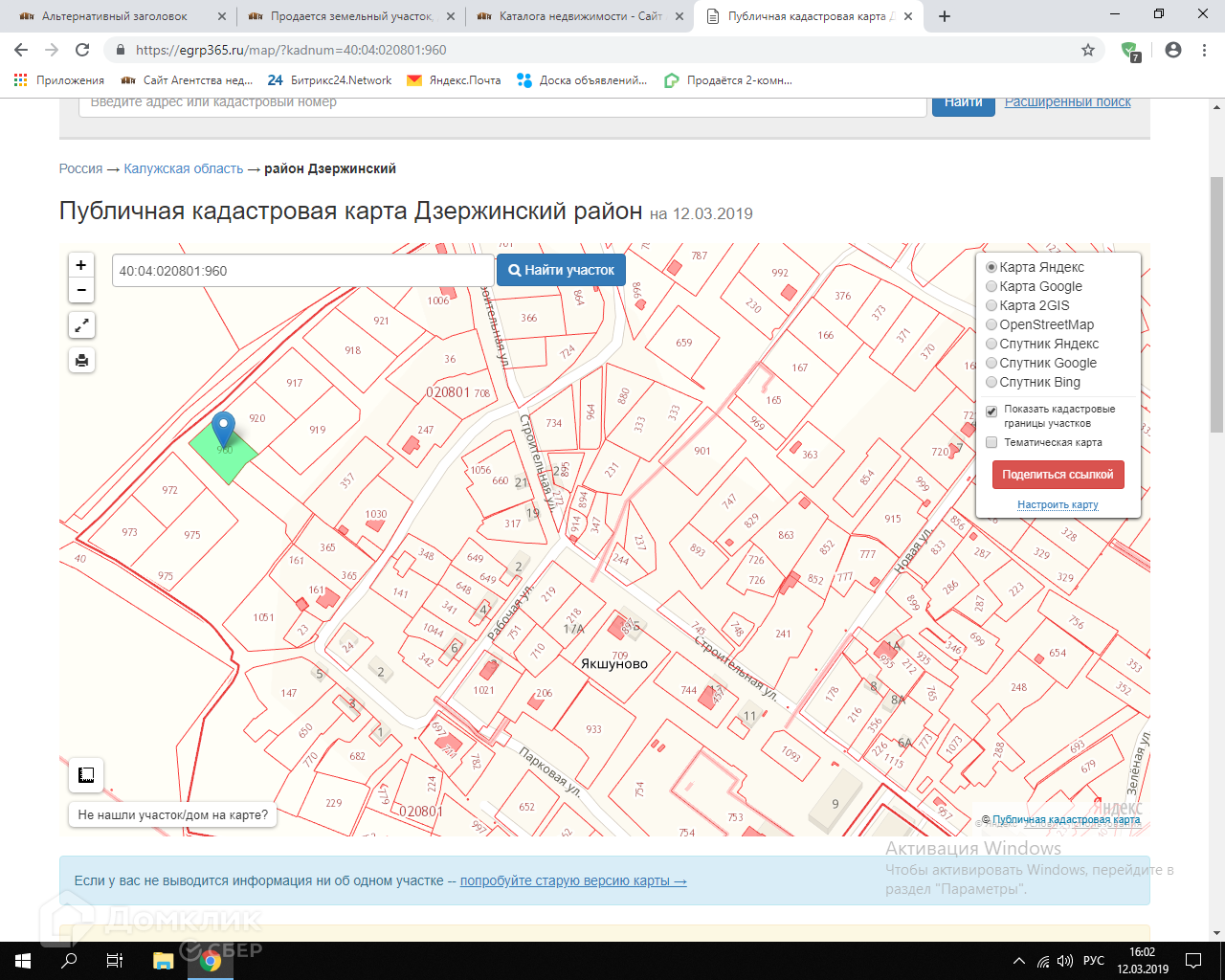Bookmark this page with star icon
The image size is (1225, 980).
point(1088,50)
